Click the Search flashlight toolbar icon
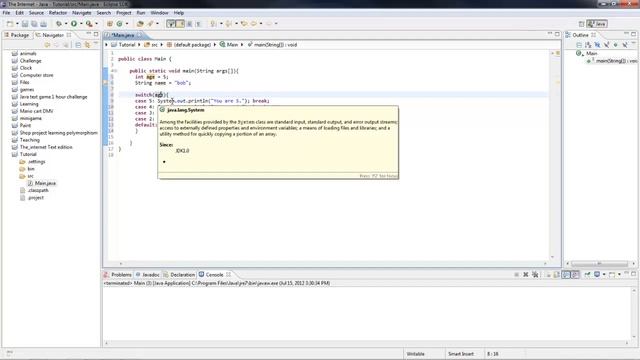 (x=150, y=24)
